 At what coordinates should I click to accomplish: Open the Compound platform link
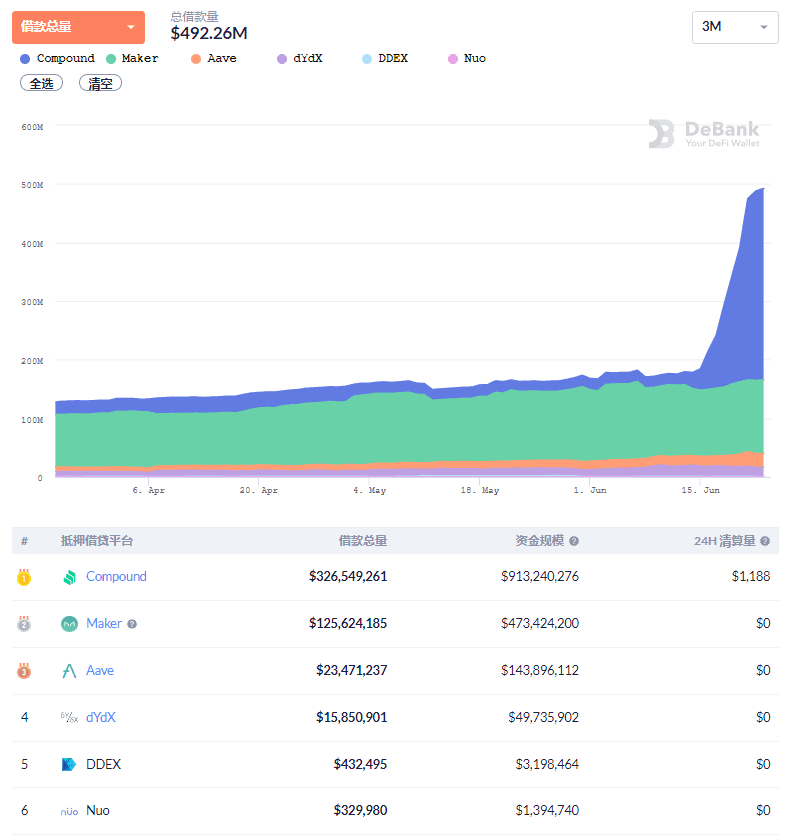tap(116, 576)
